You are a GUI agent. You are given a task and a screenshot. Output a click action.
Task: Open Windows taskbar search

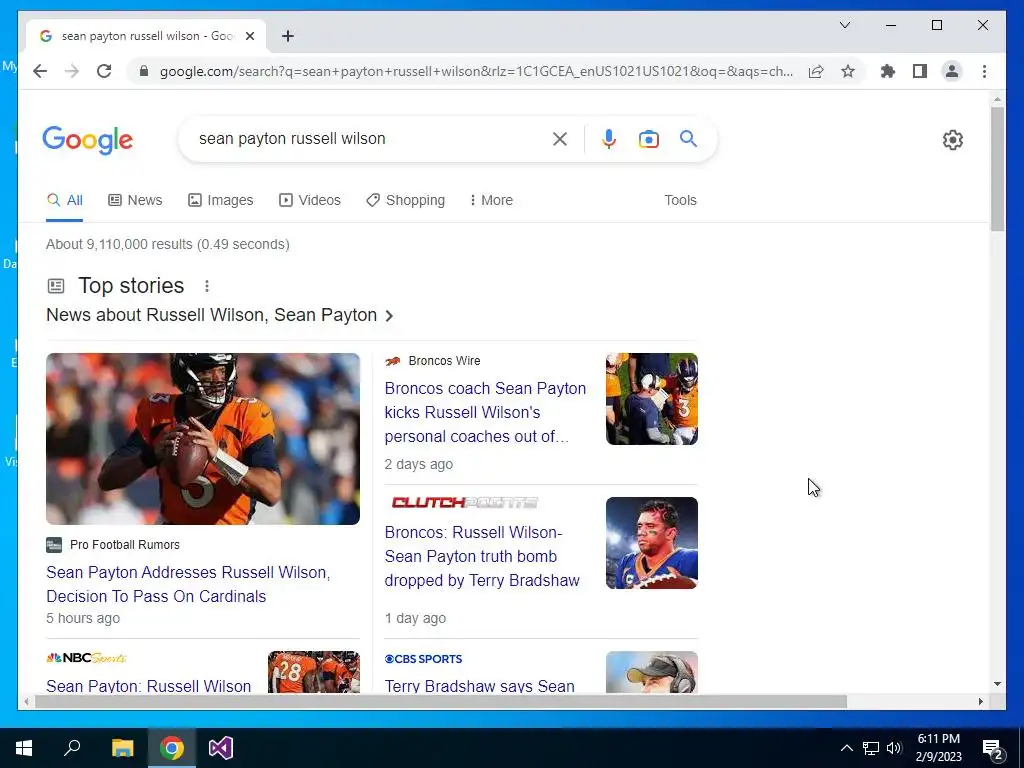[x=72, y=748]
